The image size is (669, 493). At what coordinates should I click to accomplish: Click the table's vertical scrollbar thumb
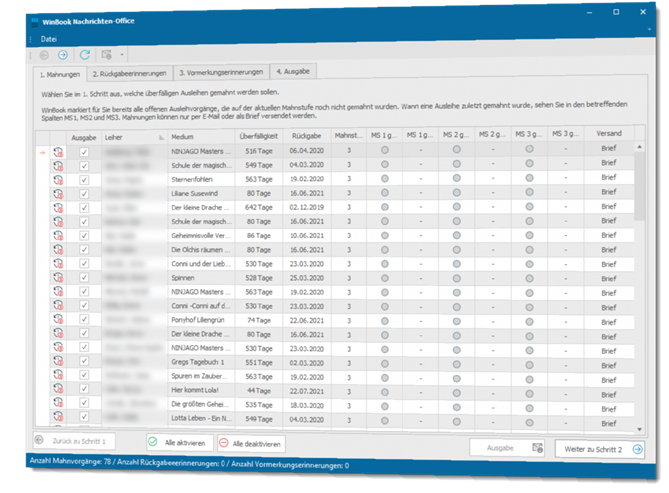click(x=639, y=186)
